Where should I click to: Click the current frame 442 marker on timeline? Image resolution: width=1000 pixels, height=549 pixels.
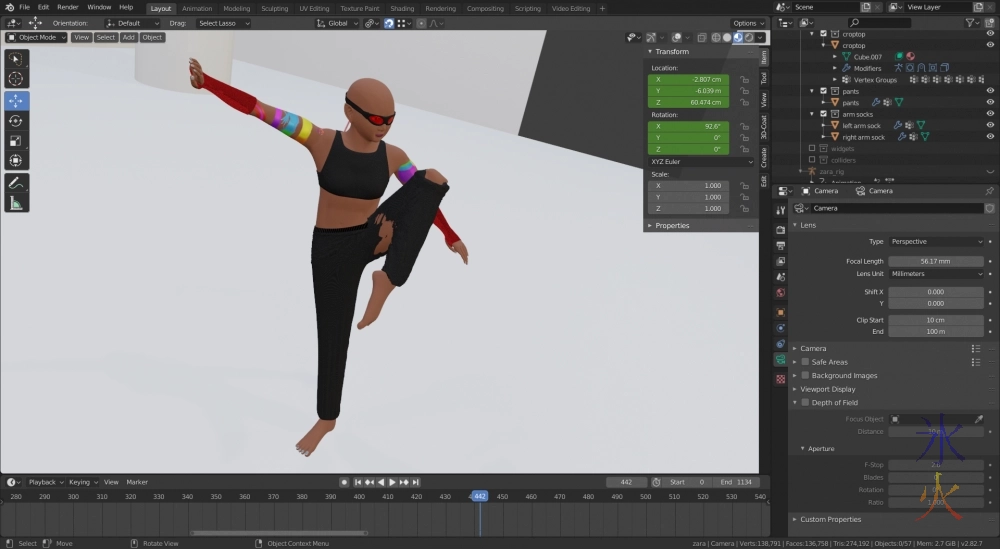(x=479, y=496)
